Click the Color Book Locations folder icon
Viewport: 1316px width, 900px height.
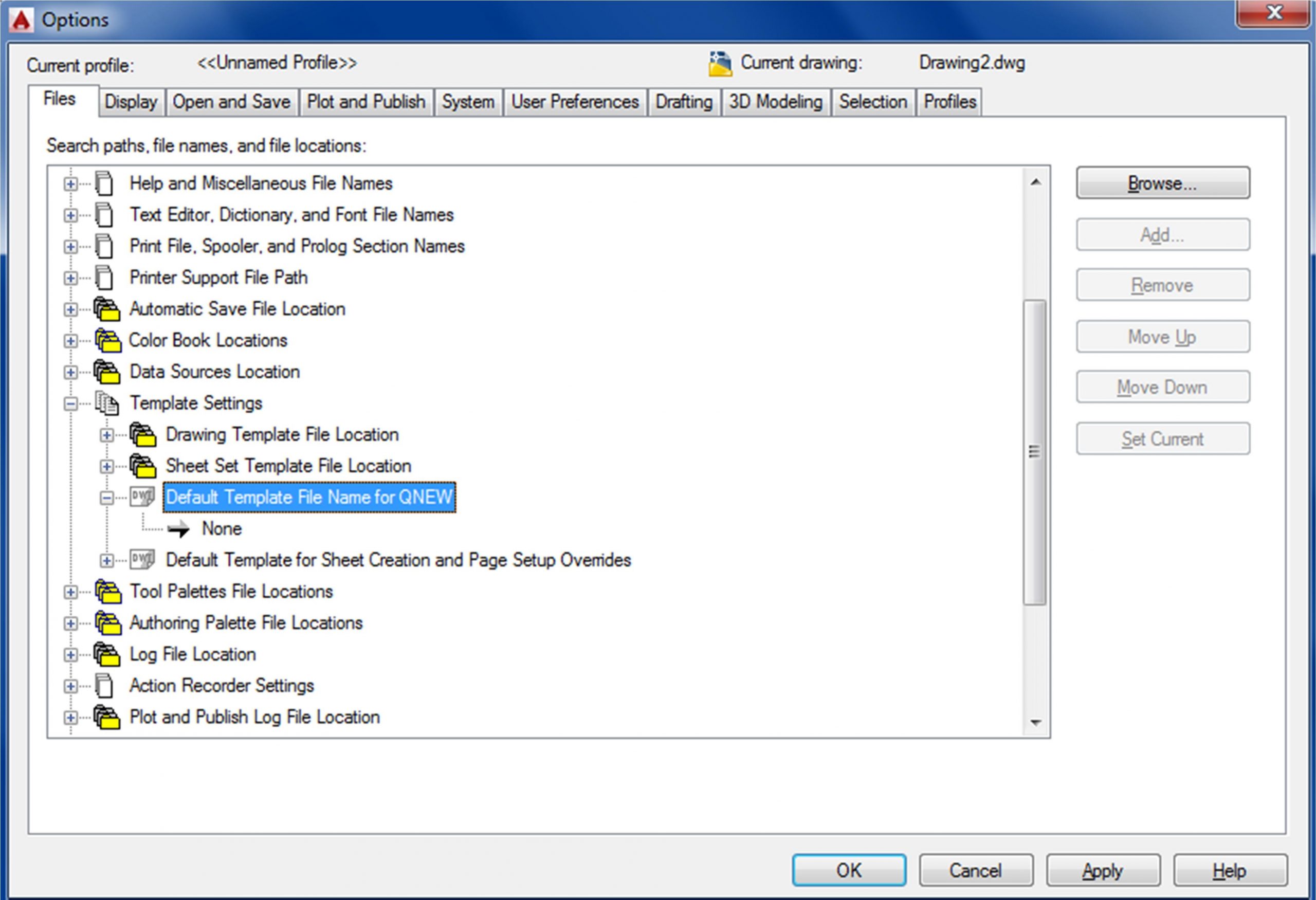[x=107, y=341]
